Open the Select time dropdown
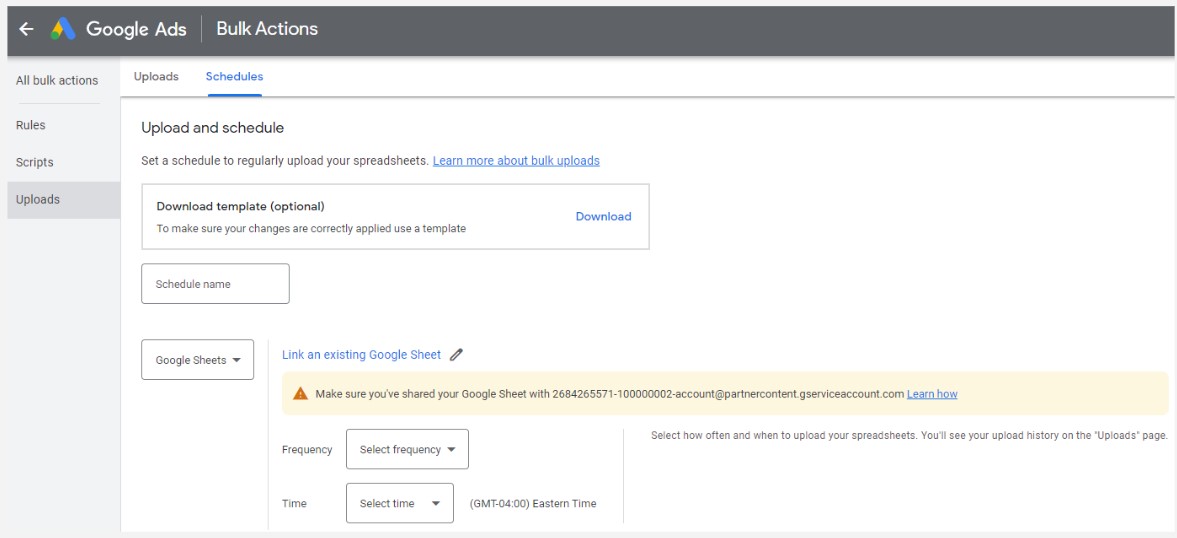The image size is (1177, 538). [x=400, y=503]
